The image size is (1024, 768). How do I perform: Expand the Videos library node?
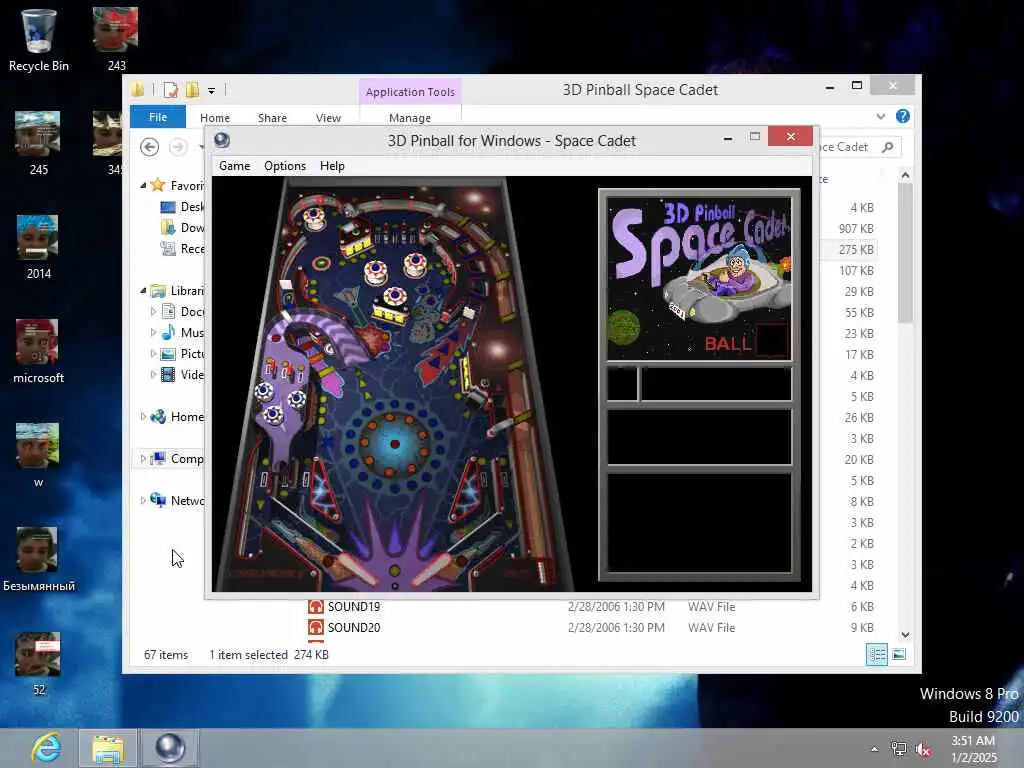click(x=153, y=374)
